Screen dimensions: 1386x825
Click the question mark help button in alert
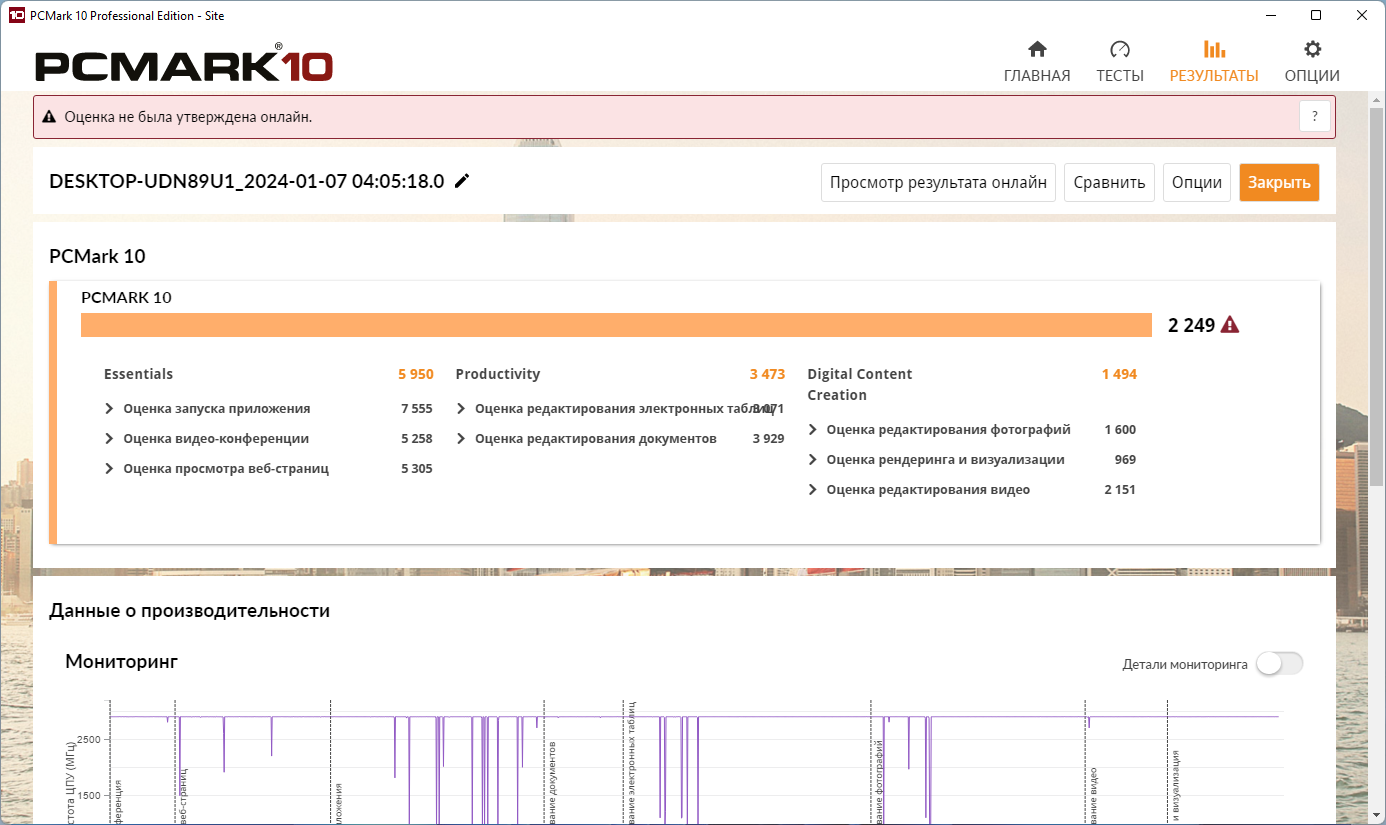[1315, 117]
